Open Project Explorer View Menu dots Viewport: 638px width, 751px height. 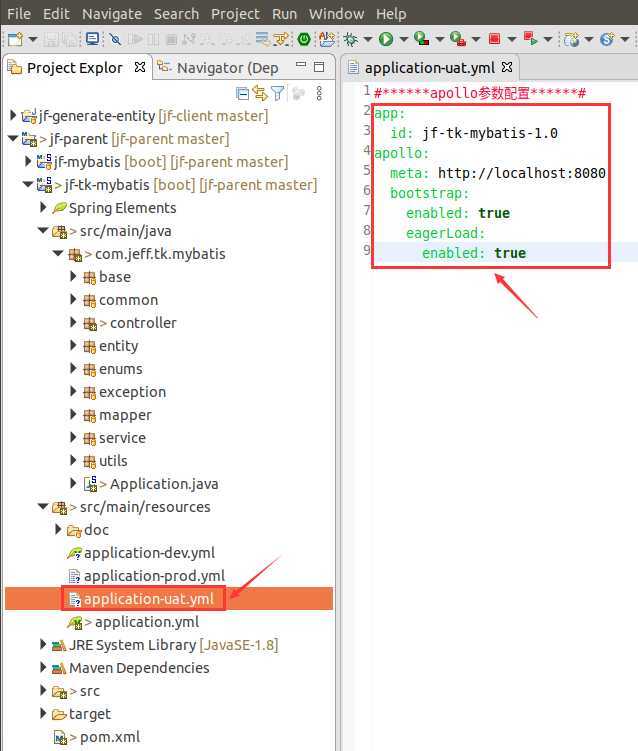tap(319, 93)
